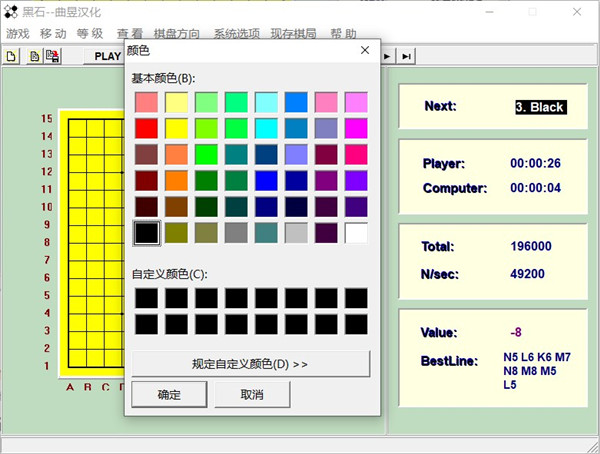
Task: Pick the pure red swatch in second row
Action: [146, 128]
